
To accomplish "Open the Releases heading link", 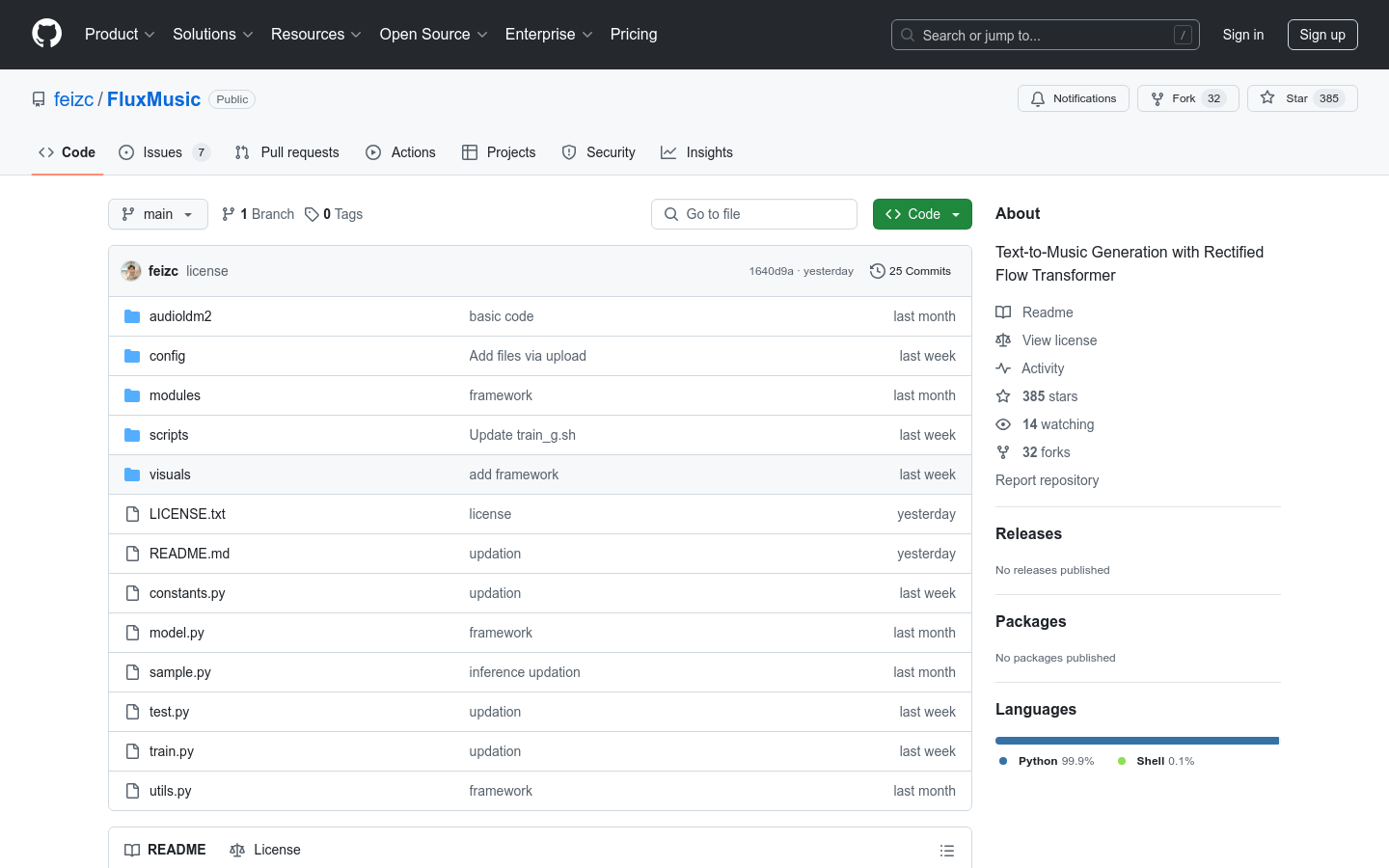I will (1028, 534).
